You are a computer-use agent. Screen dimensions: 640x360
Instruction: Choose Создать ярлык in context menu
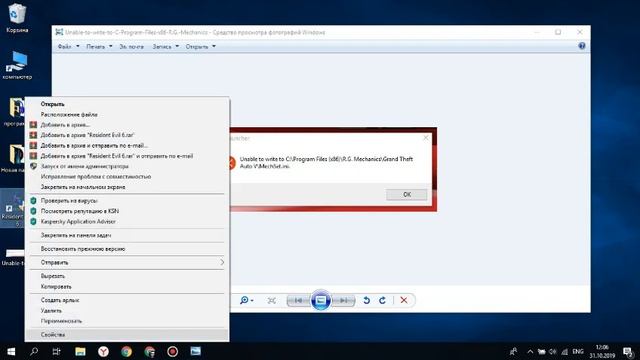127,300
